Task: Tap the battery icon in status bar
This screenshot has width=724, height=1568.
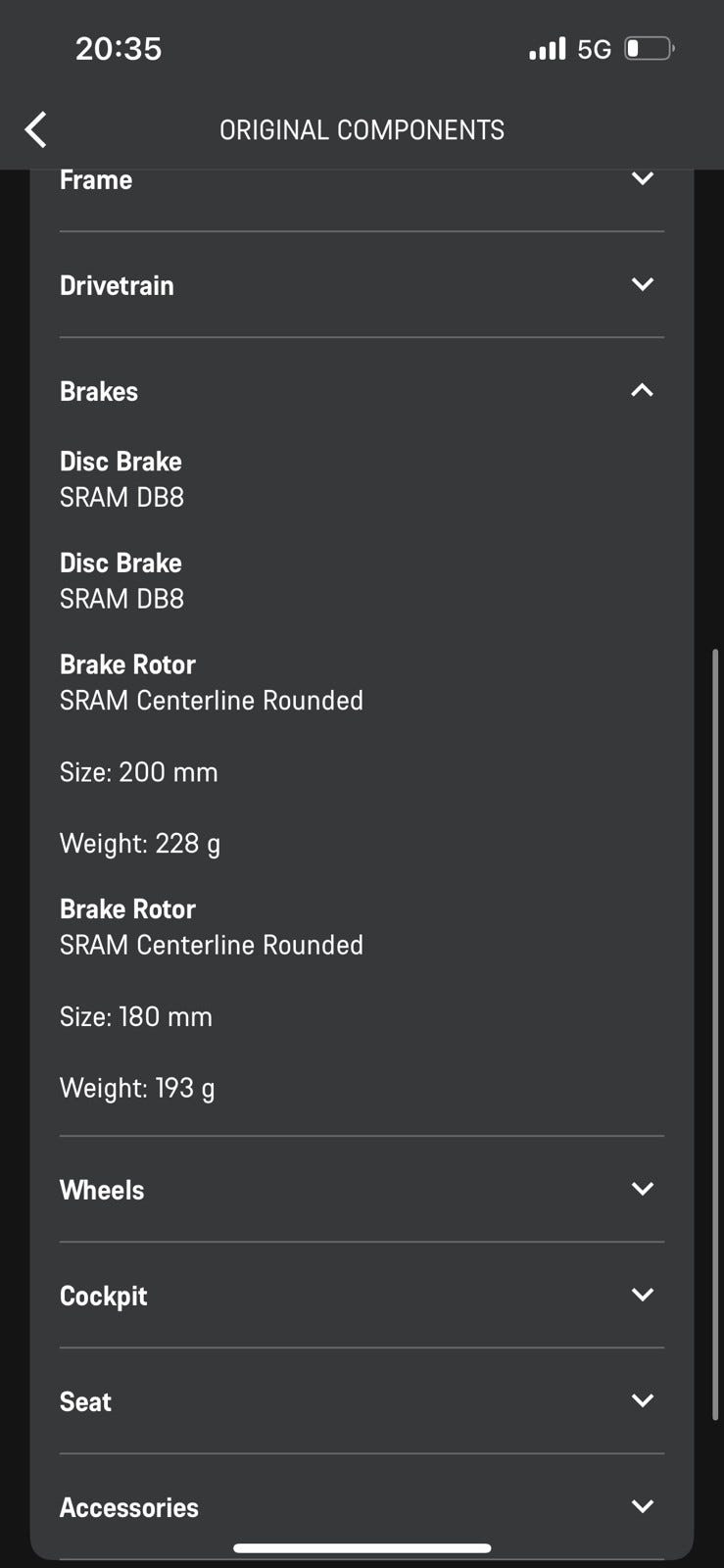Action: 649,48
